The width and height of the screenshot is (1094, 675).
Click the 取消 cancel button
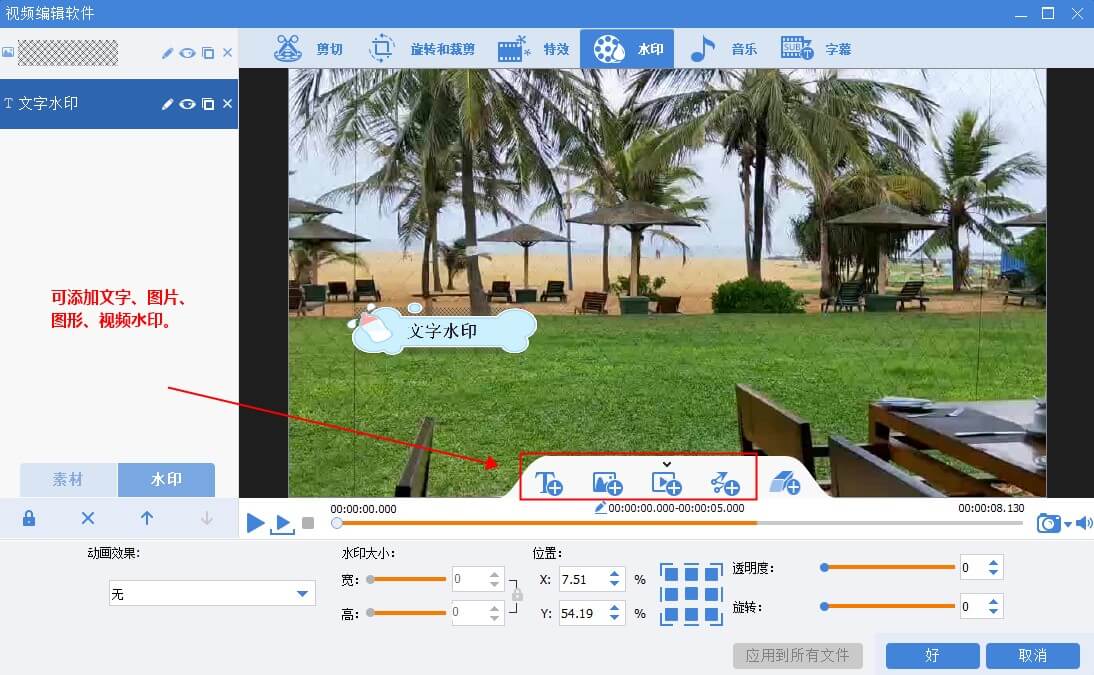[1033, 655]
